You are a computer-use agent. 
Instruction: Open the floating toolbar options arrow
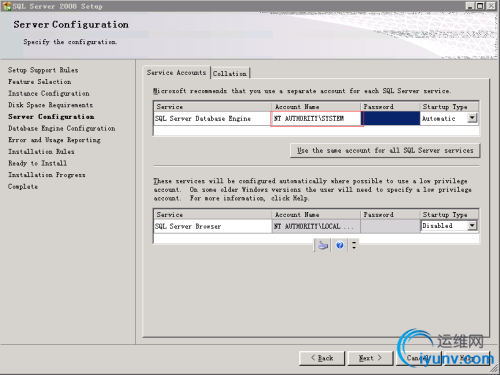(354, 245)
